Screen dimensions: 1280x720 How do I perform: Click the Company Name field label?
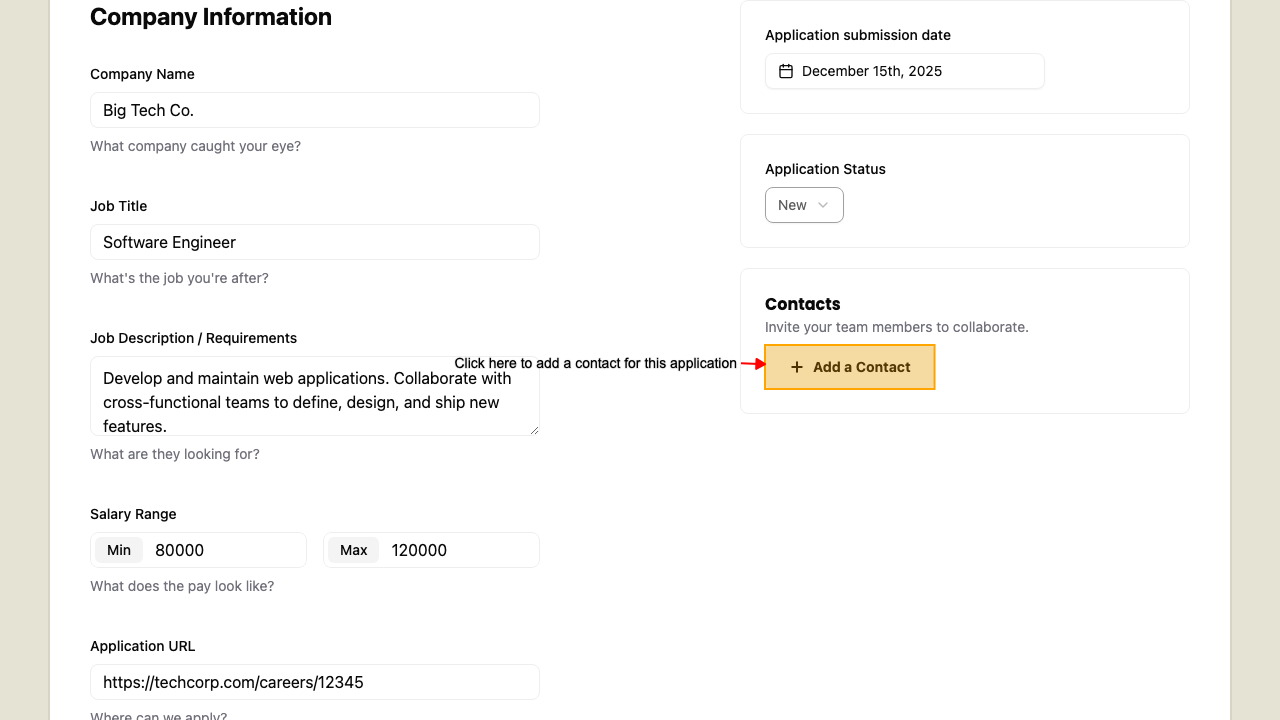[142, 74]
